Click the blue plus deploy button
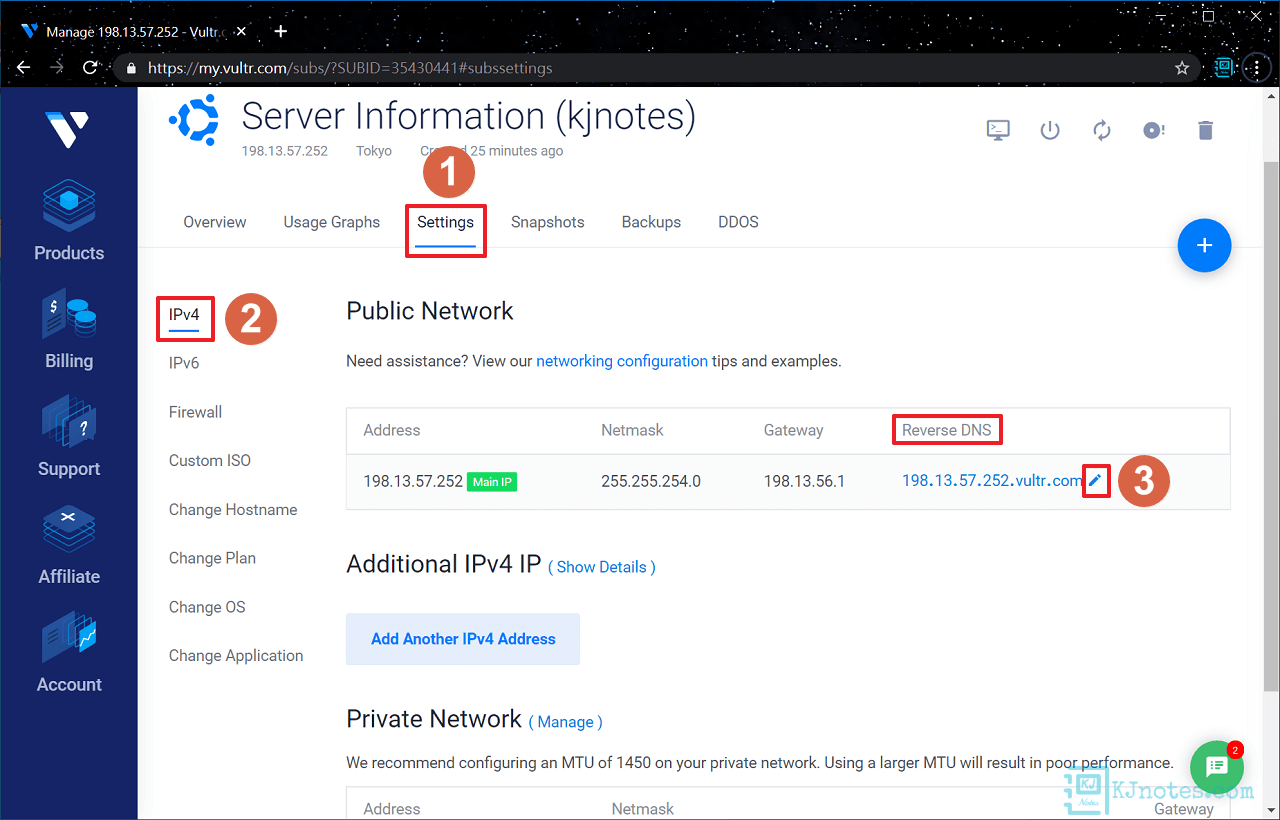 pyautogui.click(x=1204, y=245)
